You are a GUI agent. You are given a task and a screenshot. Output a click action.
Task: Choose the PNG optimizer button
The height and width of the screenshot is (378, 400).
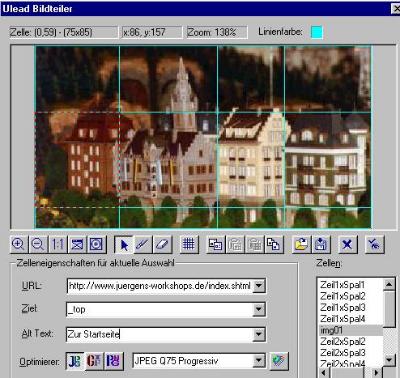114,361
